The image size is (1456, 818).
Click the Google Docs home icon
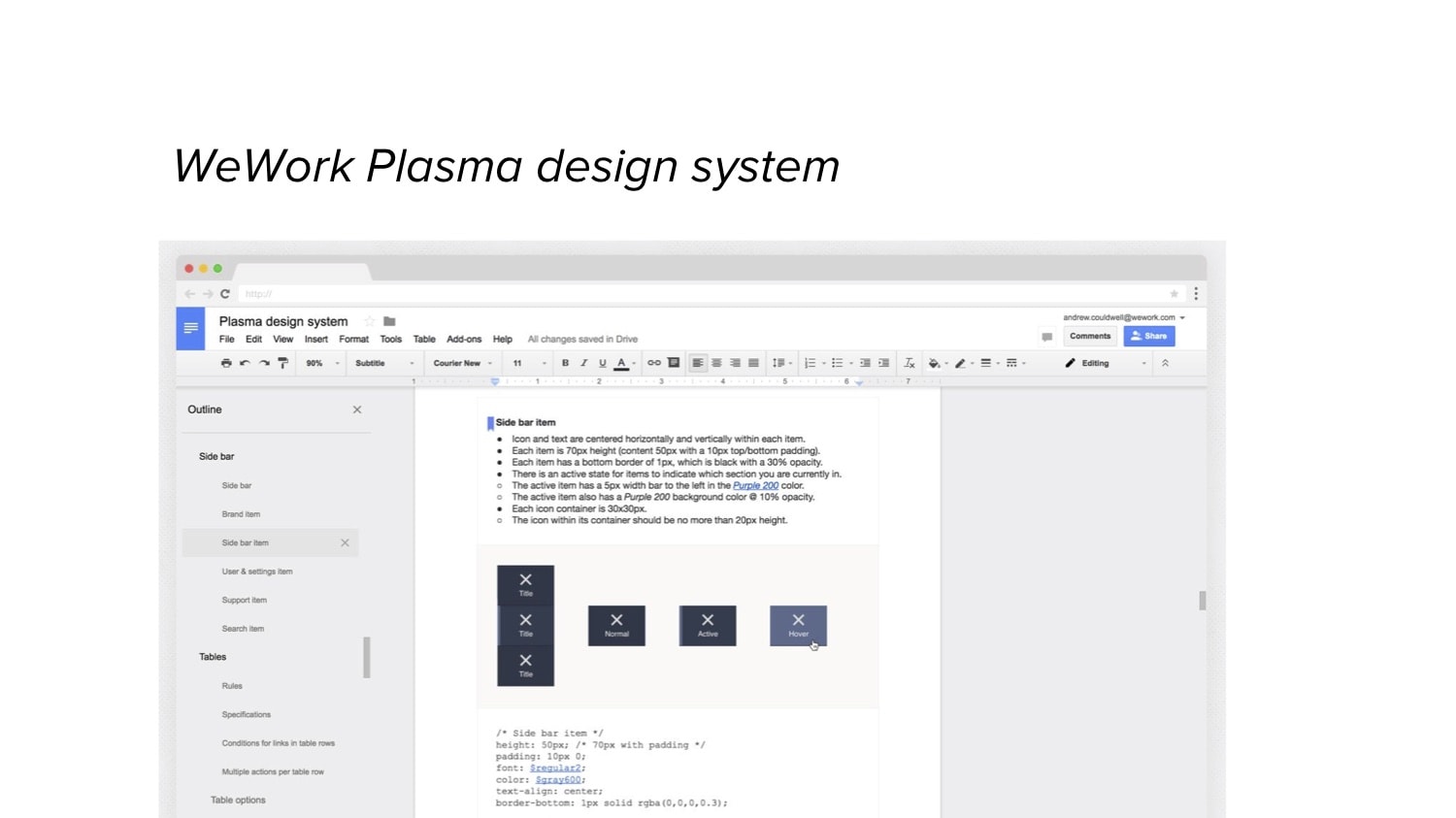[x=190, y=328]
